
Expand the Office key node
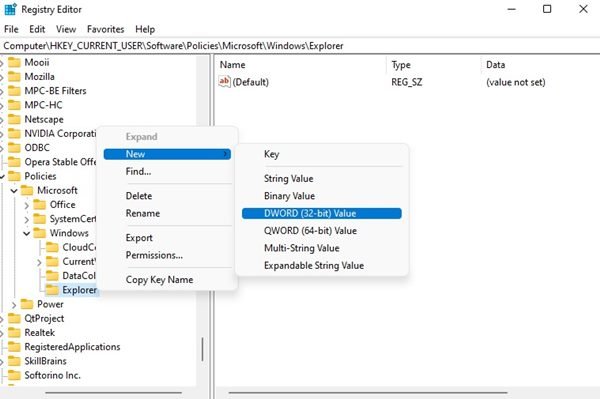[27, 205]
